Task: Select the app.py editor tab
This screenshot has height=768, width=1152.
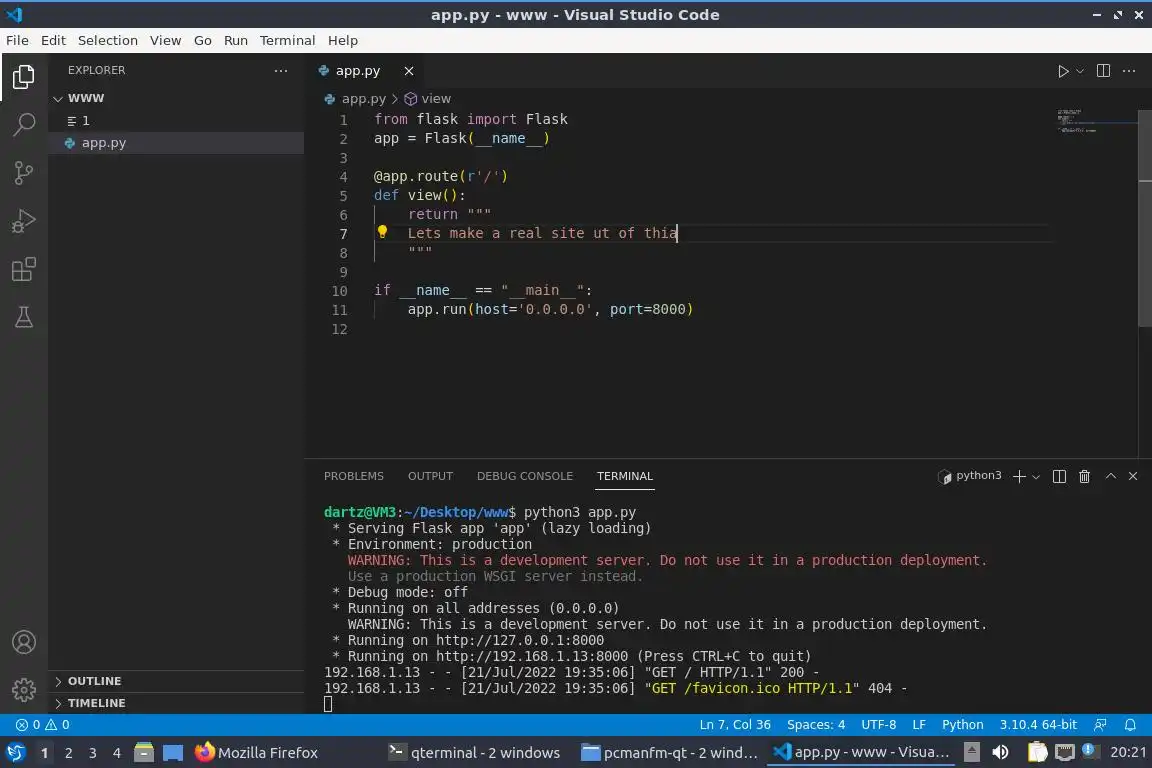Action: [x=358, y=71]
